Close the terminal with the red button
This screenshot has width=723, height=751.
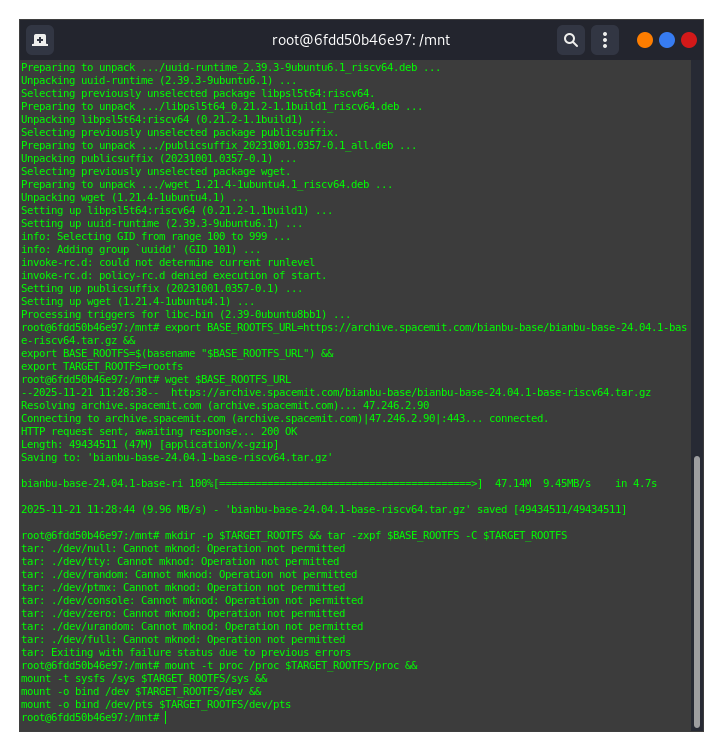689,40
